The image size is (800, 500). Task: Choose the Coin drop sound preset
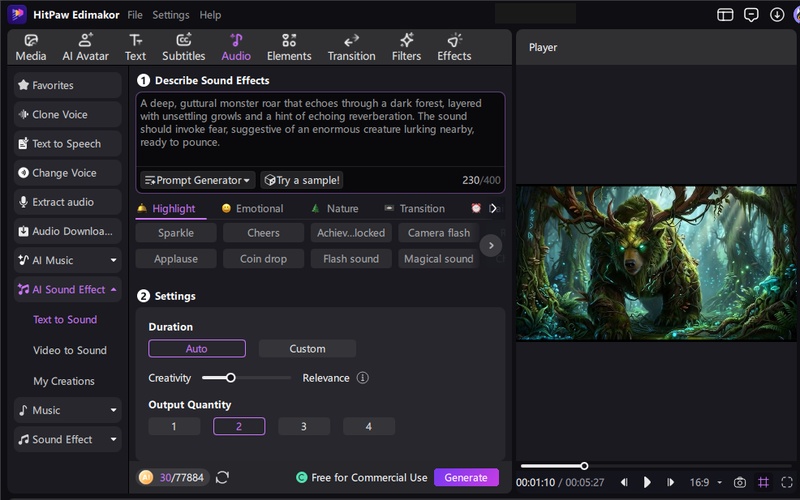point(263,259)
